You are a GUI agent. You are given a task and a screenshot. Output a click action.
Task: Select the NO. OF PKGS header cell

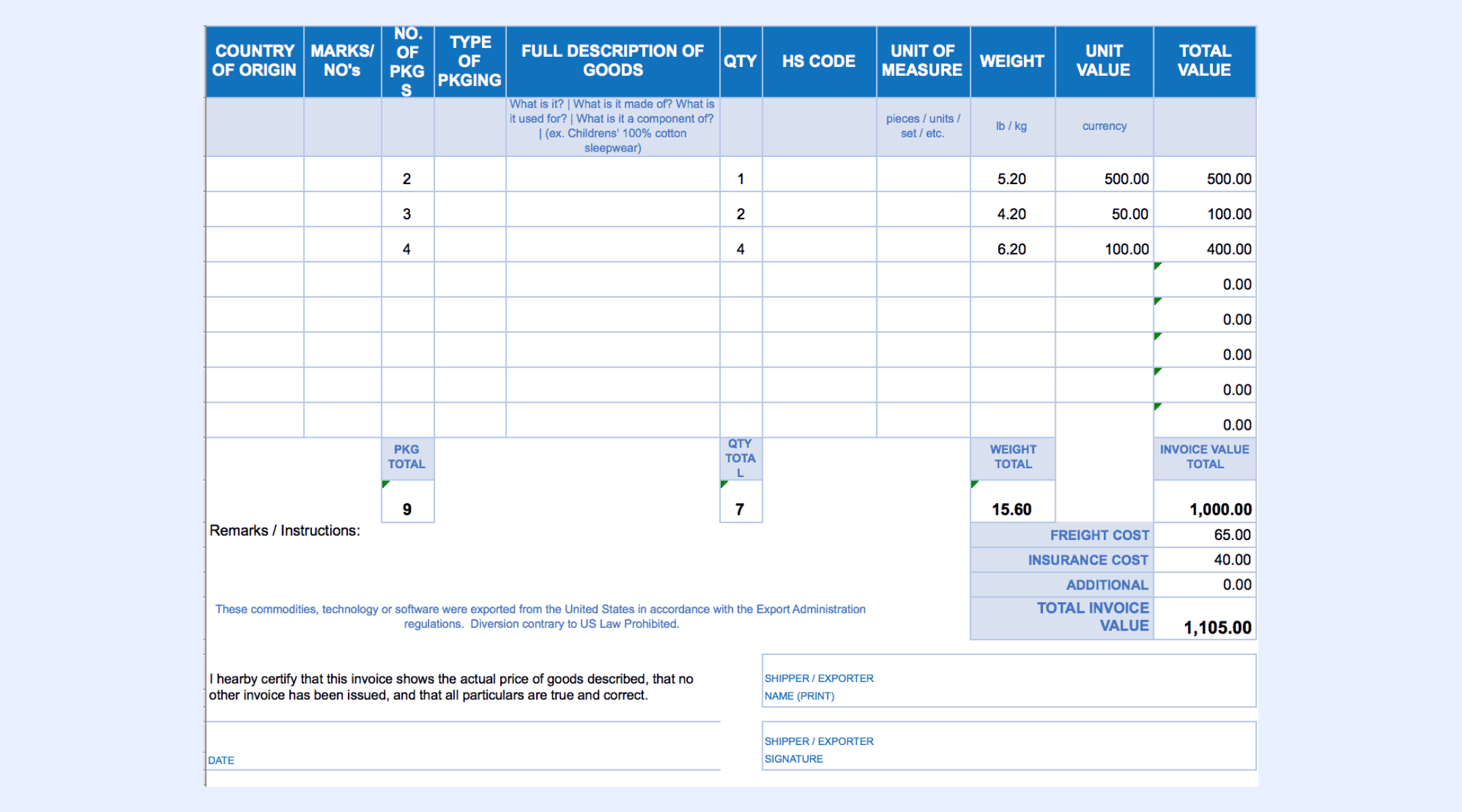407,61
